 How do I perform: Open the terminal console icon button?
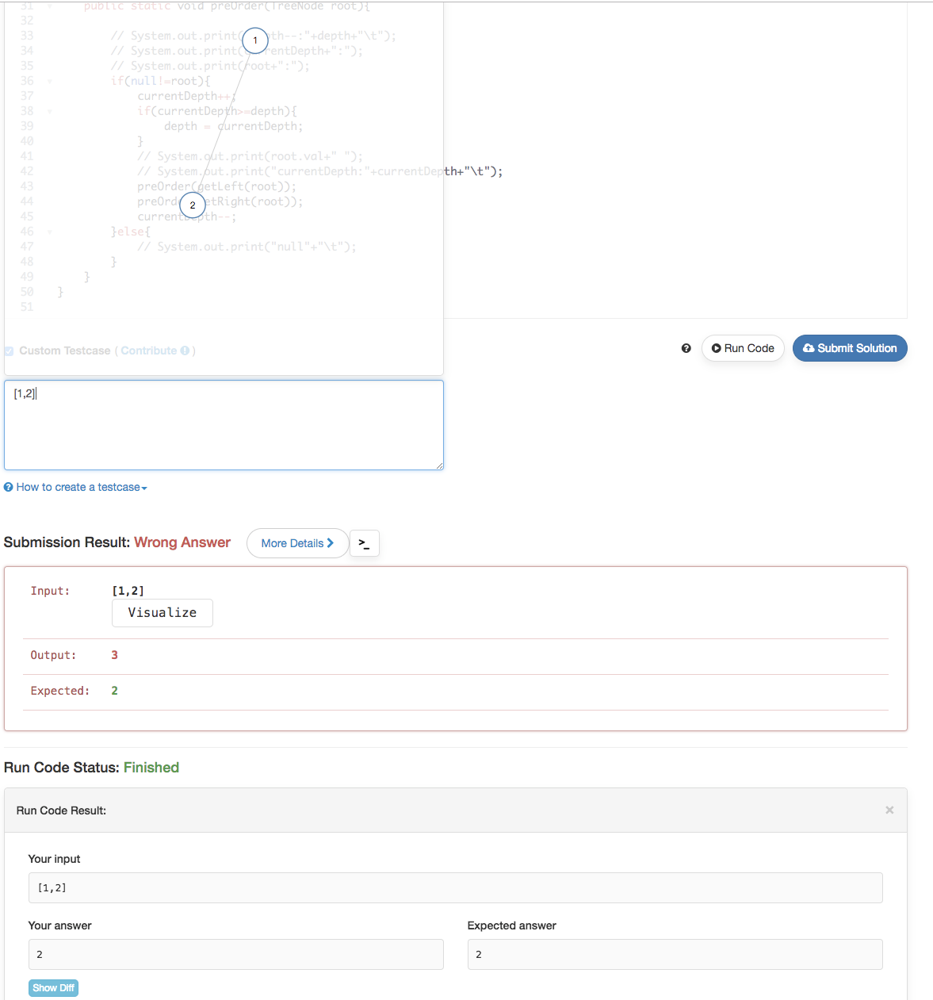[x=364, y=543]
